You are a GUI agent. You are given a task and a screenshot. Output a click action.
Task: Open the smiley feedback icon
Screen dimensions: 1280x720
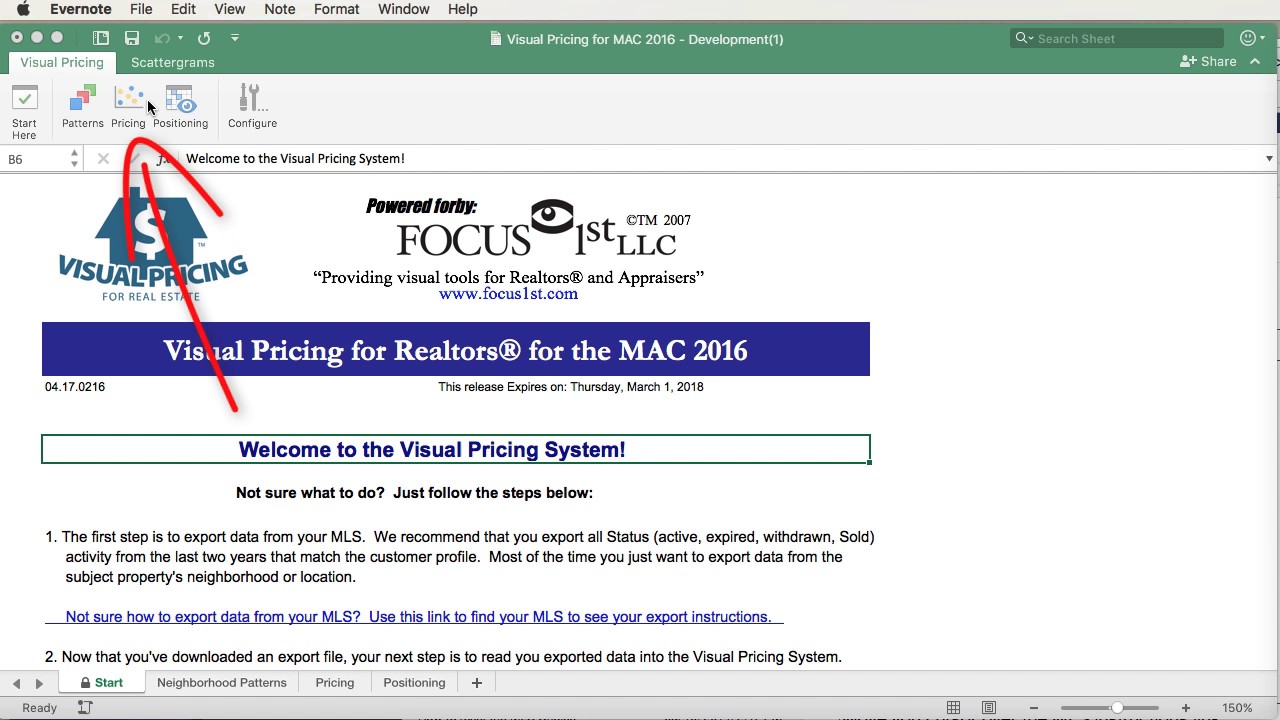1247,38
